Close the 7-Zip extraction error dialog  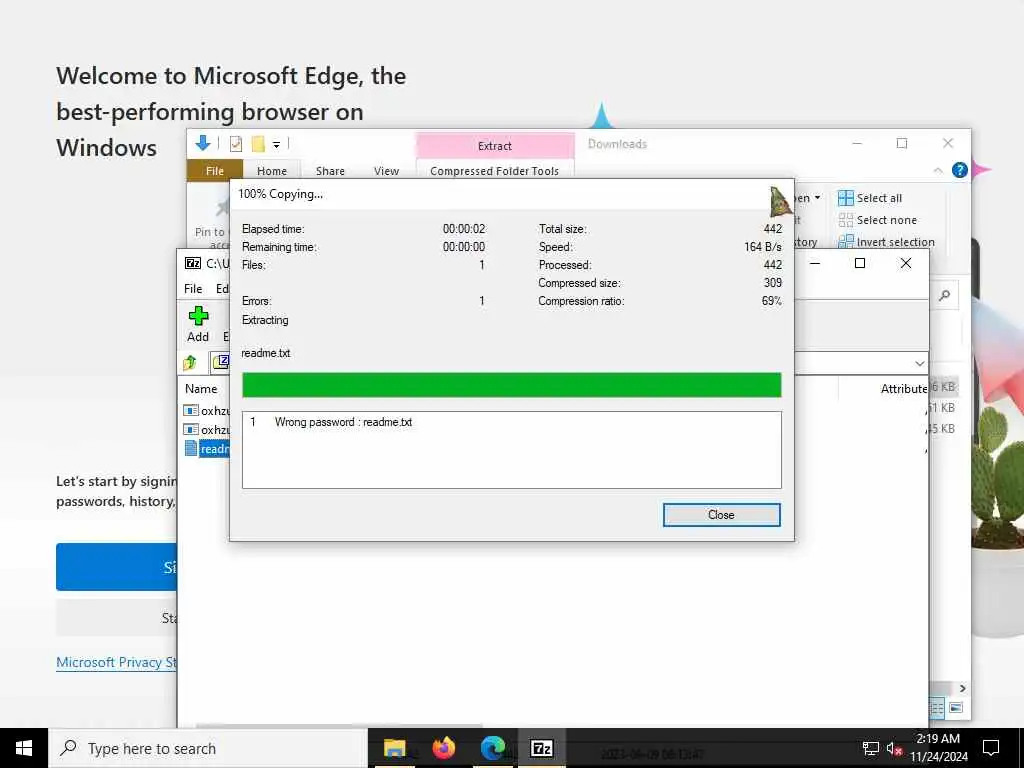coord(721,515)
